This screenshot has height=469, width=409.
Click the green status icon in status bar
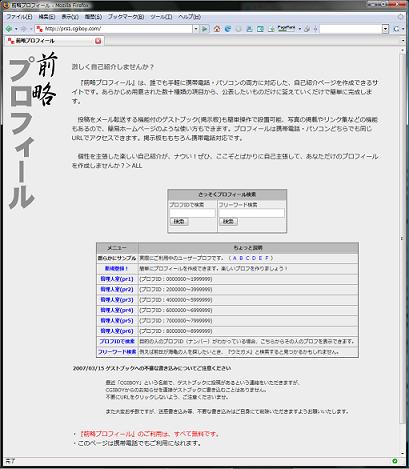pos(395,461)
